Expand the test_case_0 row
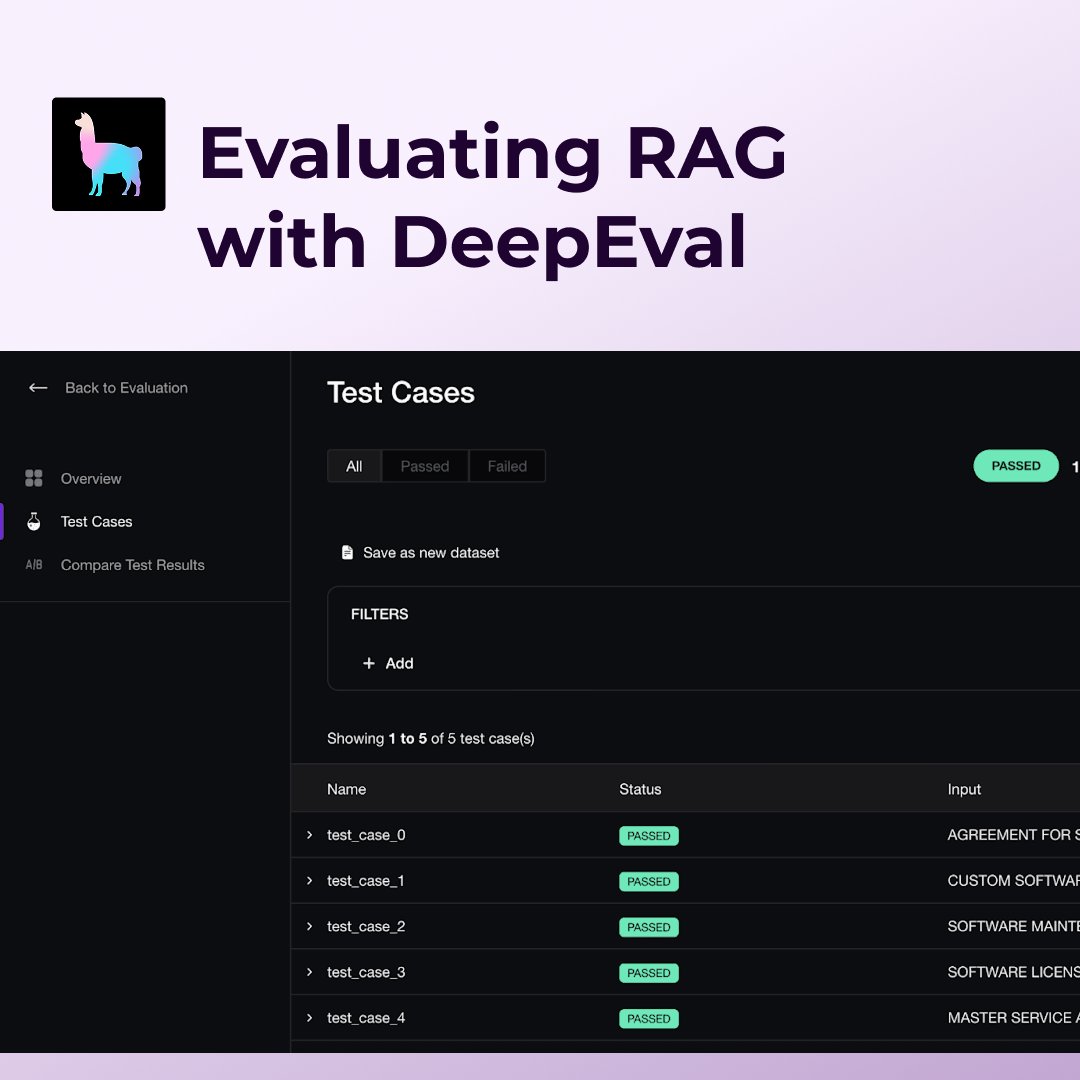This screenshot has height=1080, width=1080. click(x=310, y=835)
